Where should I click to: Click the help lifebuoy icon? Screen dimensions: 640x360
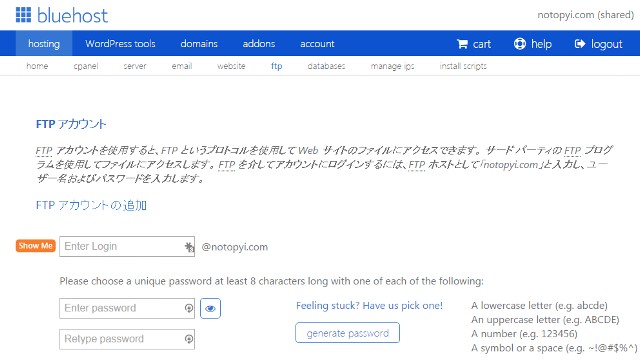(520, 44)
